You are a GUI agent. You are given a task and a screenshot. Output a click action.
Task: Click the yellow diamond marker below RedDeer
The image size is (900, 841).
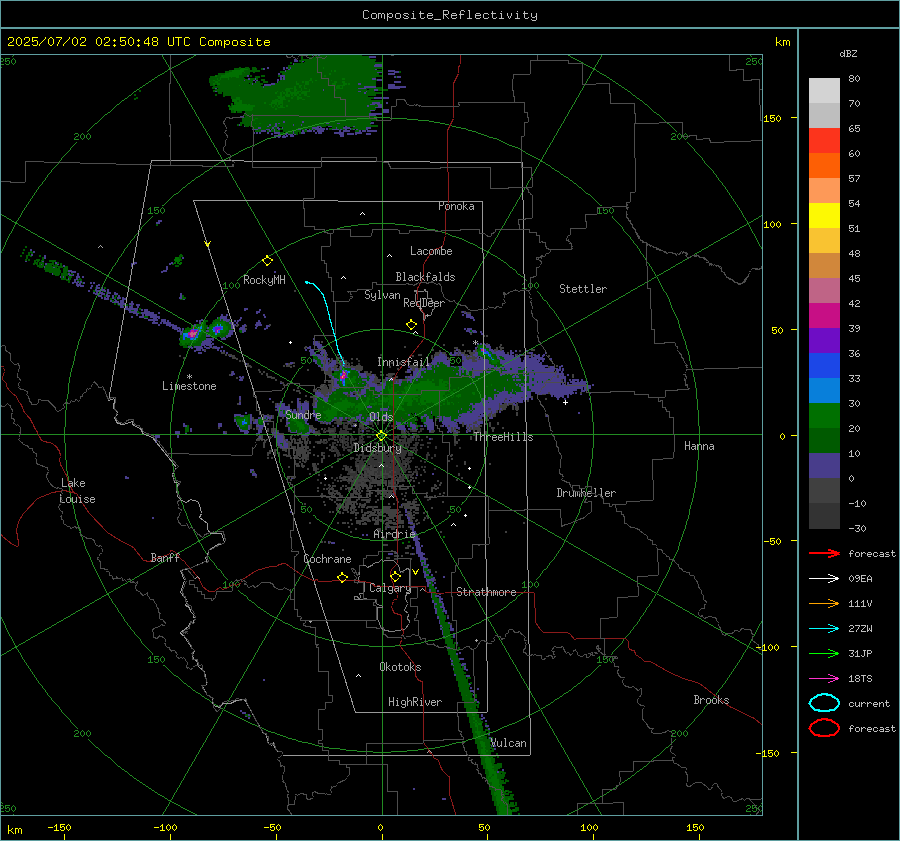tap(411, 325)
